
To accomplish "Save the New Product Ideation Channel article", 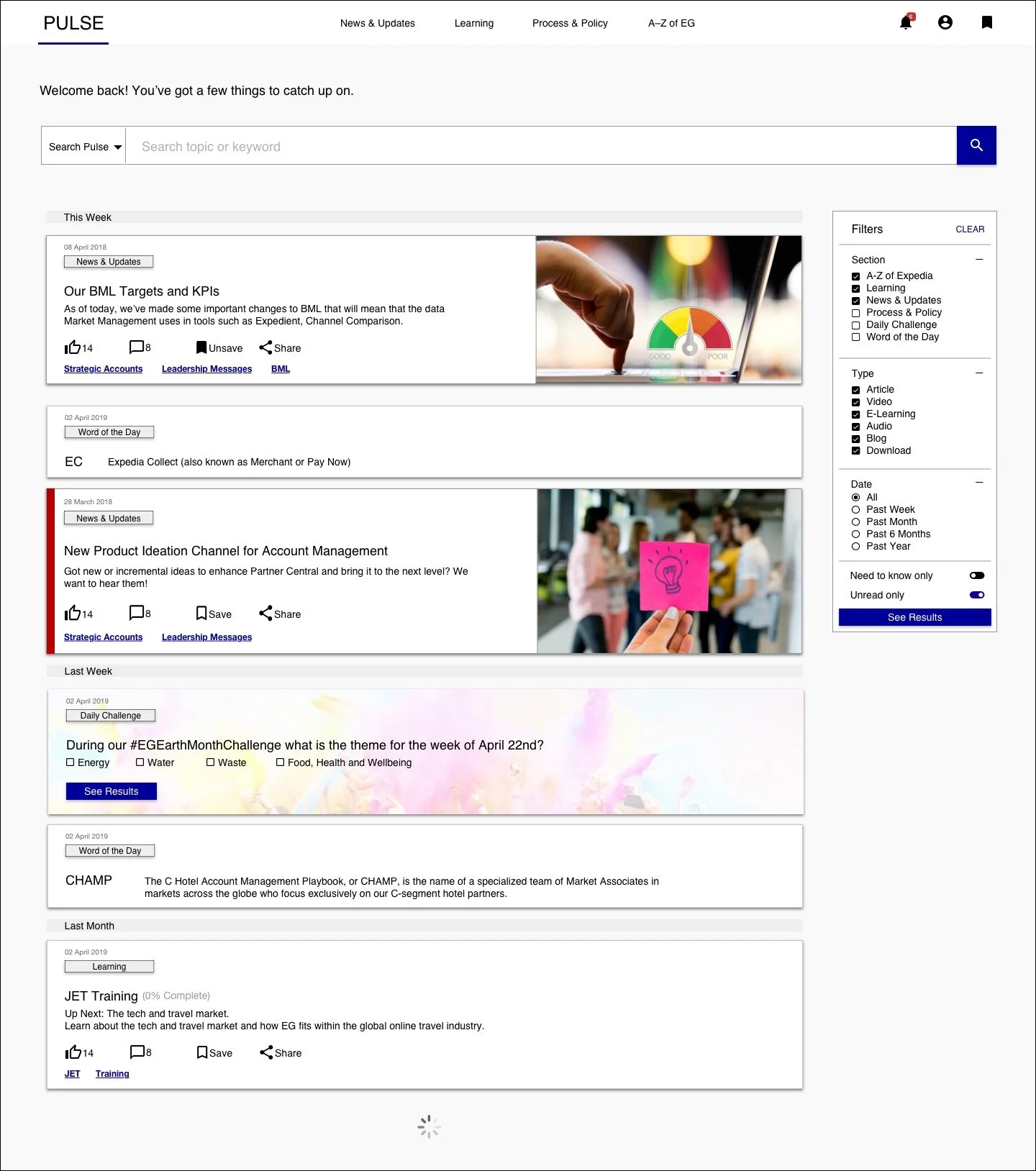I will (214, 614).
